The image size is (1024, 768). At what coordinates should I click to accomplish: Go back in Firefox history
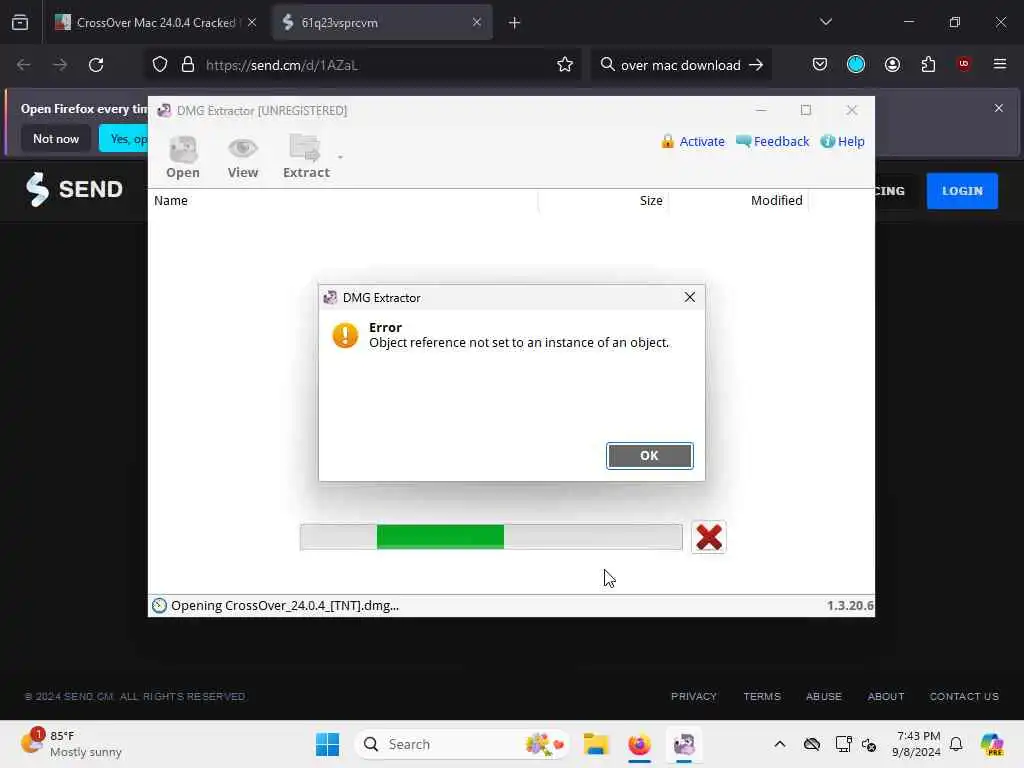(x=24, y=65)
